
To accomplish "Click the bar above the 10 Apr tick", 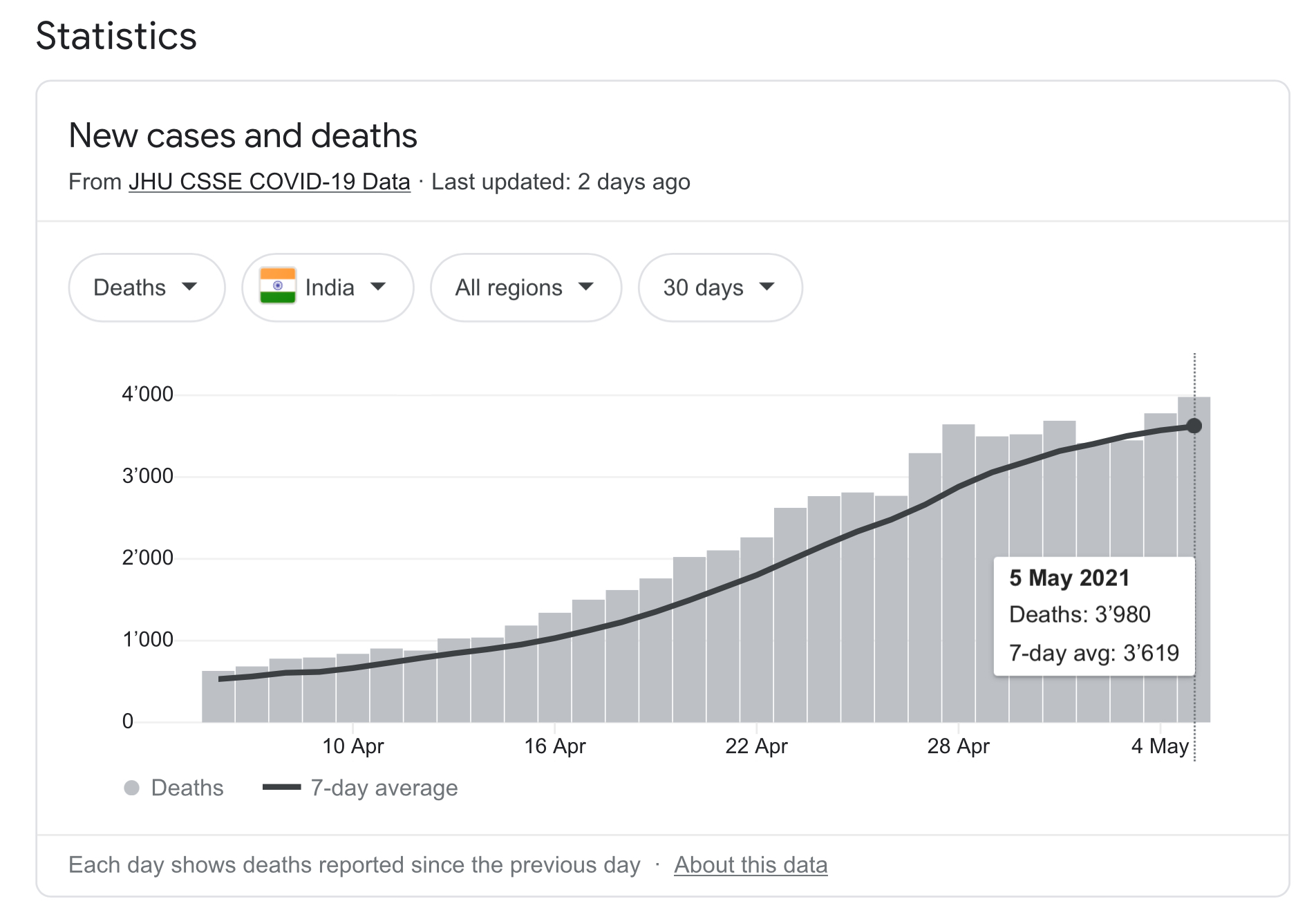I will pyautogui.click(x=352, y=688).
